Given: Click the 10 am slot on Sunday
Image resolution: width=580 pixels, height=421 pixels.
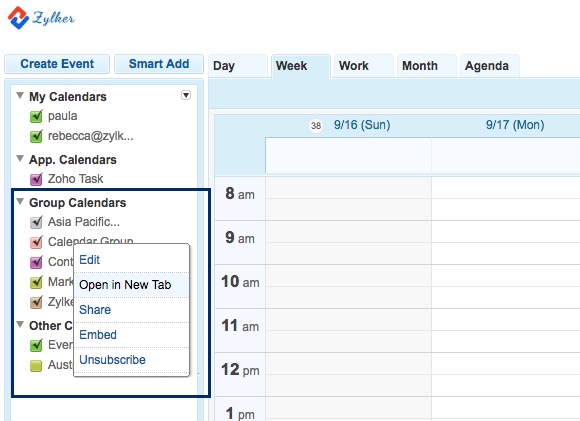Looking at the screenshot, I should coord(348,286).
